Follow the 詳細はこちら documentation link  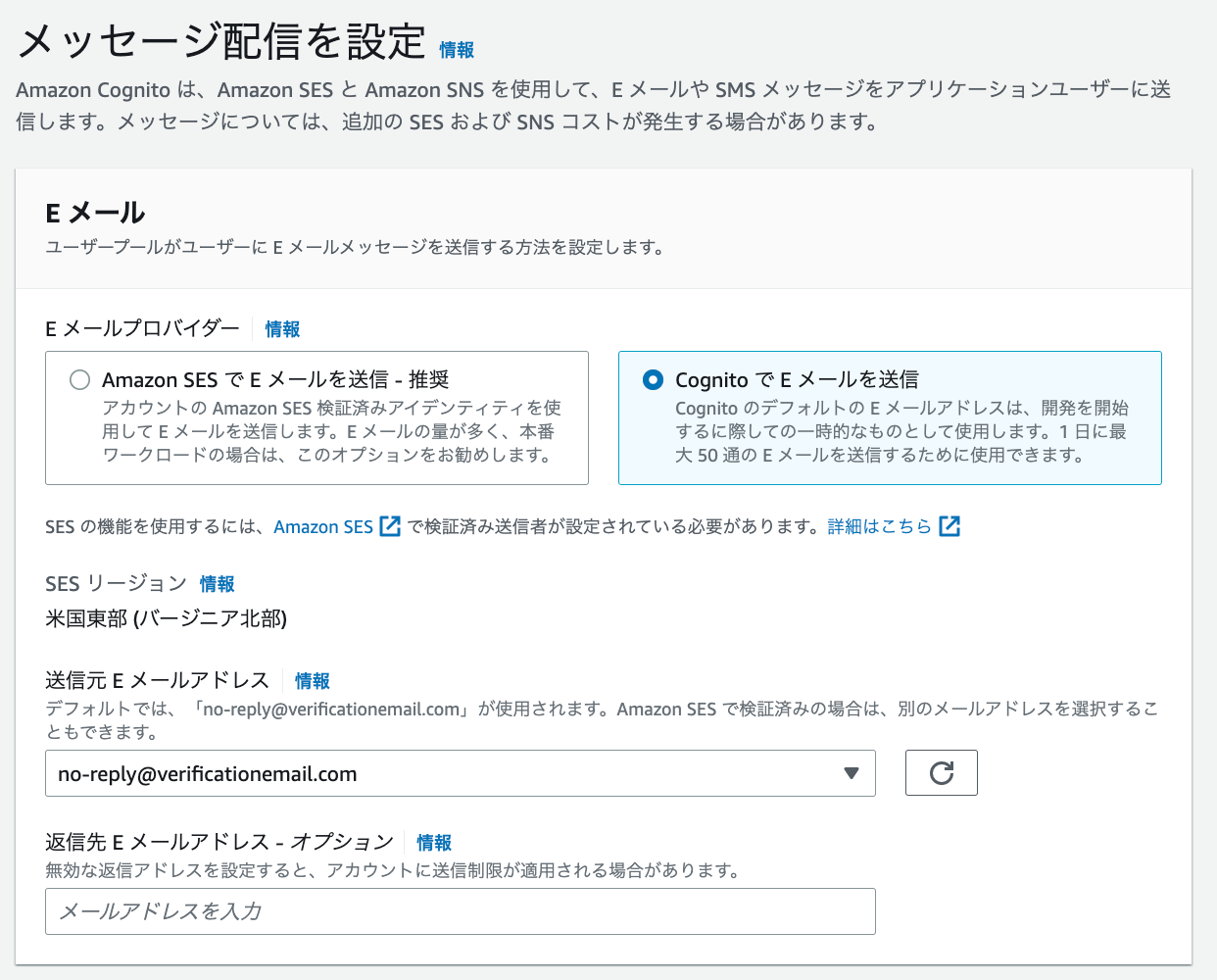tap(880, 525)
